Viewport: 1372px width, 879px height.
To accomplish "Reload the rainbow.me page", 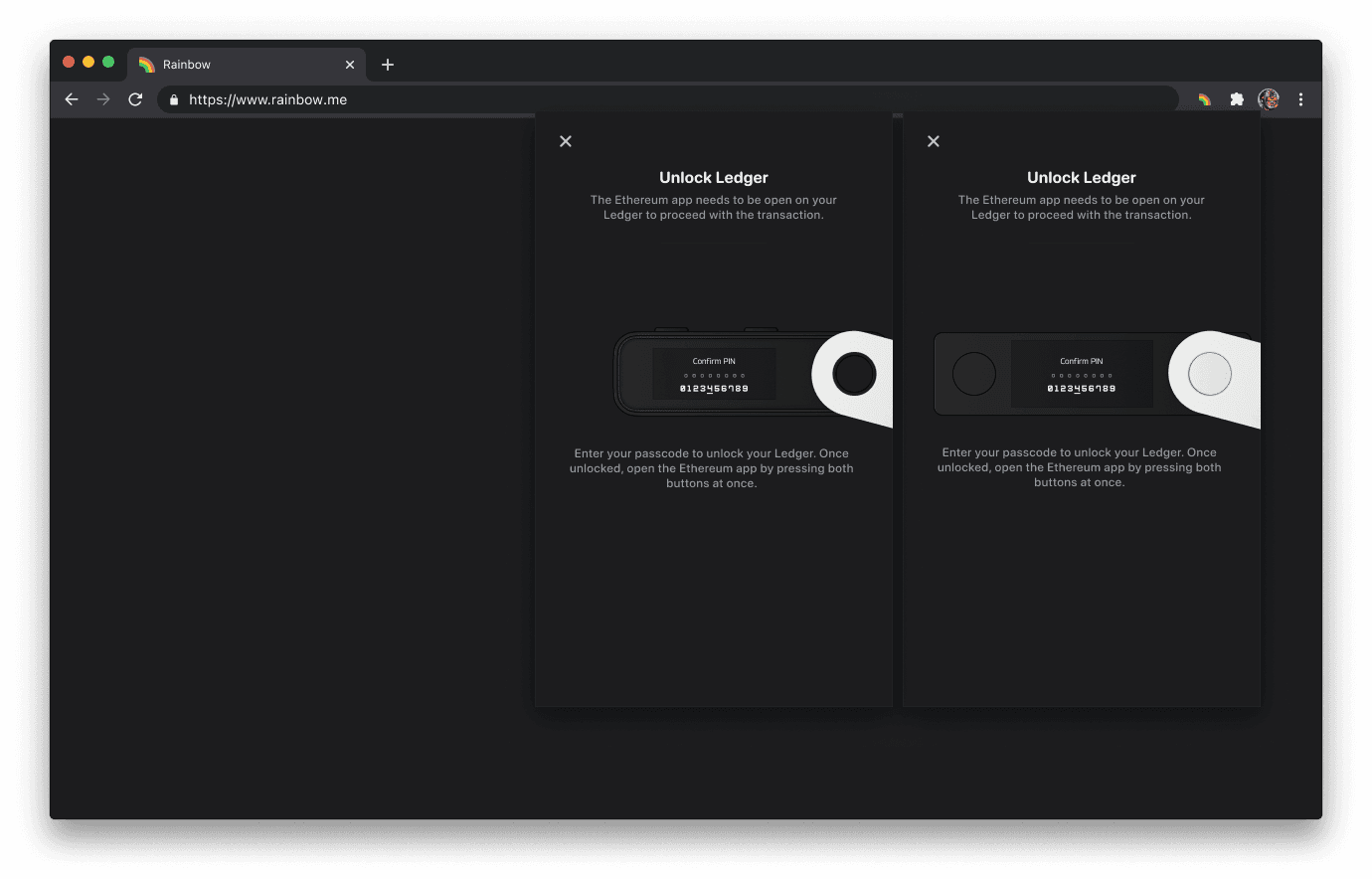I will point(135,99).
